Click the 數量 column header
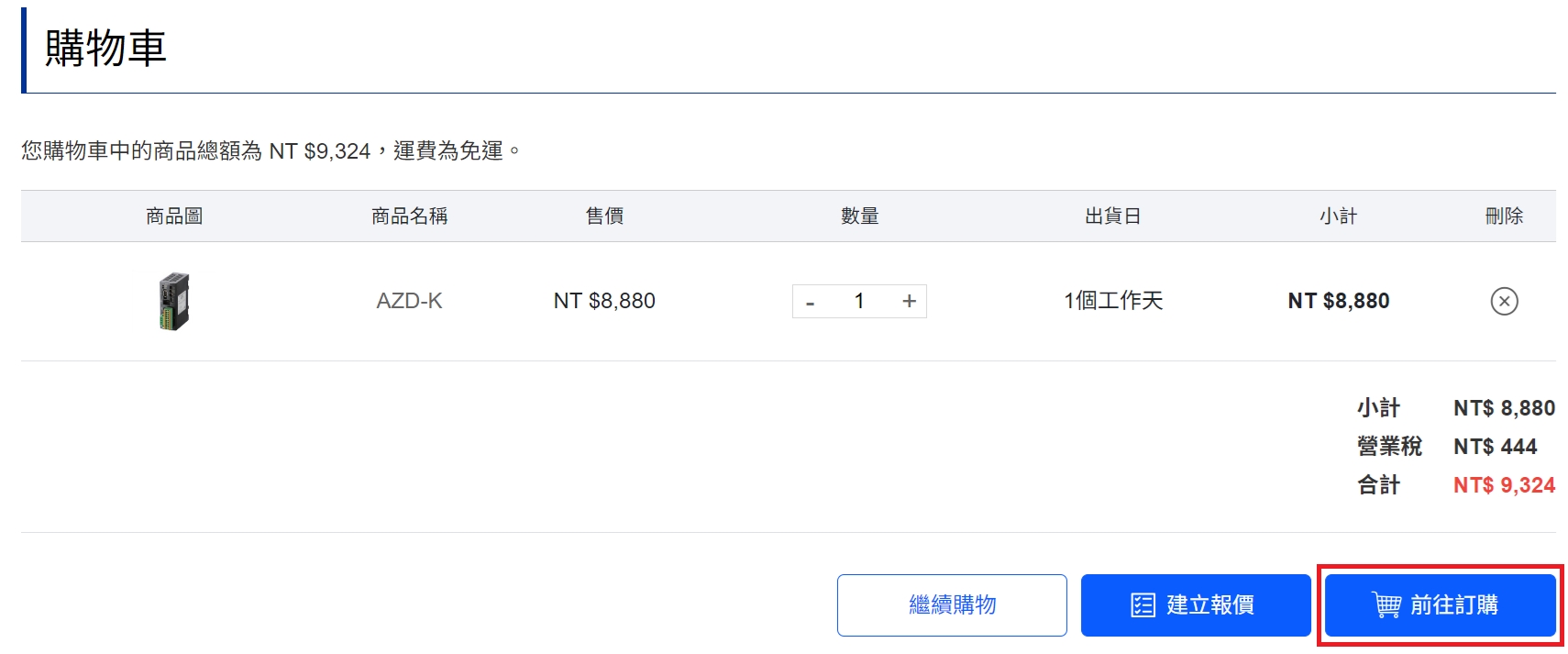The image size is (1568, 654). 859,216
